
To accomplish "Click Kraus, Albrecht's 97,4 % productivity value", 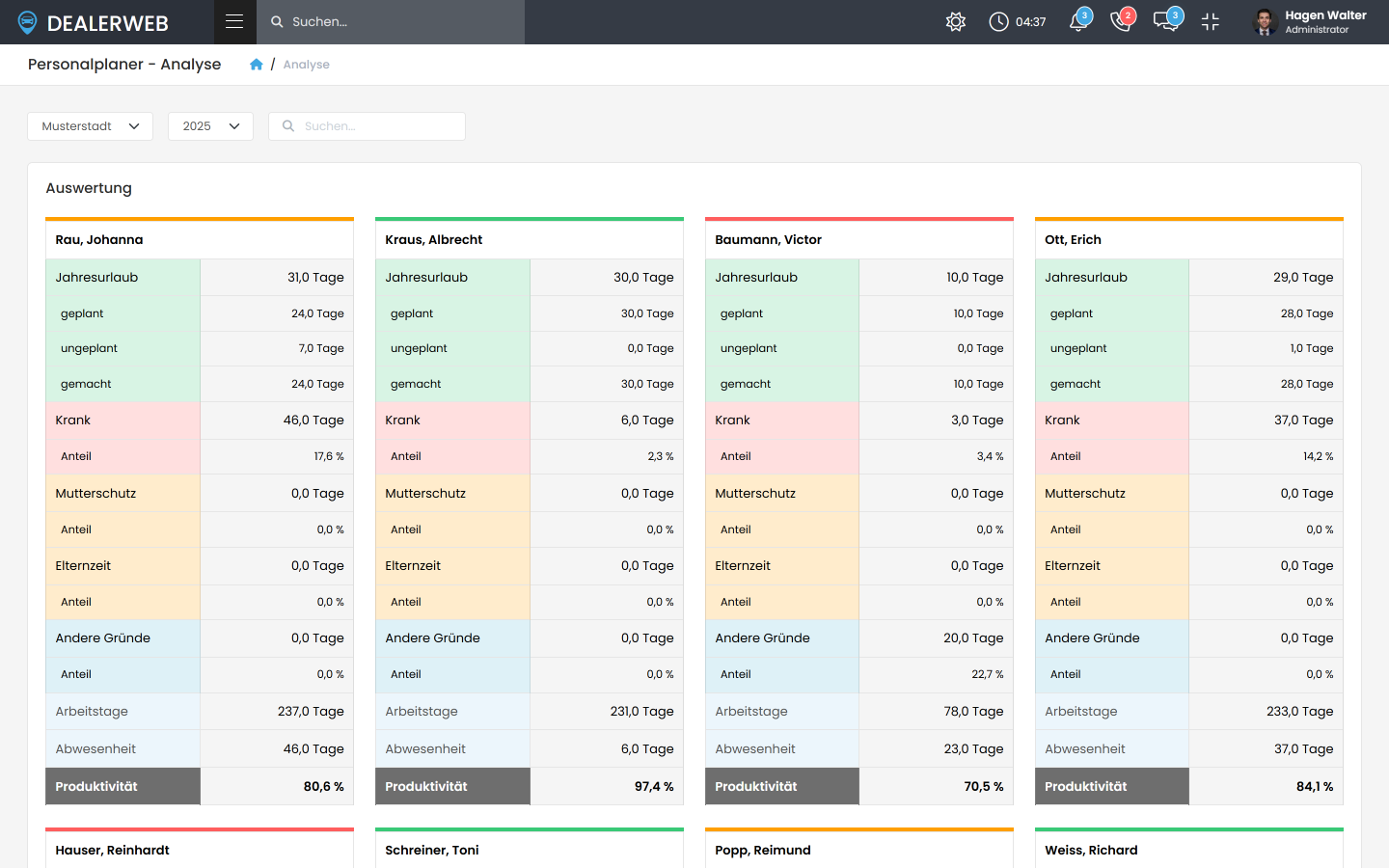I will tap(654, 786).
